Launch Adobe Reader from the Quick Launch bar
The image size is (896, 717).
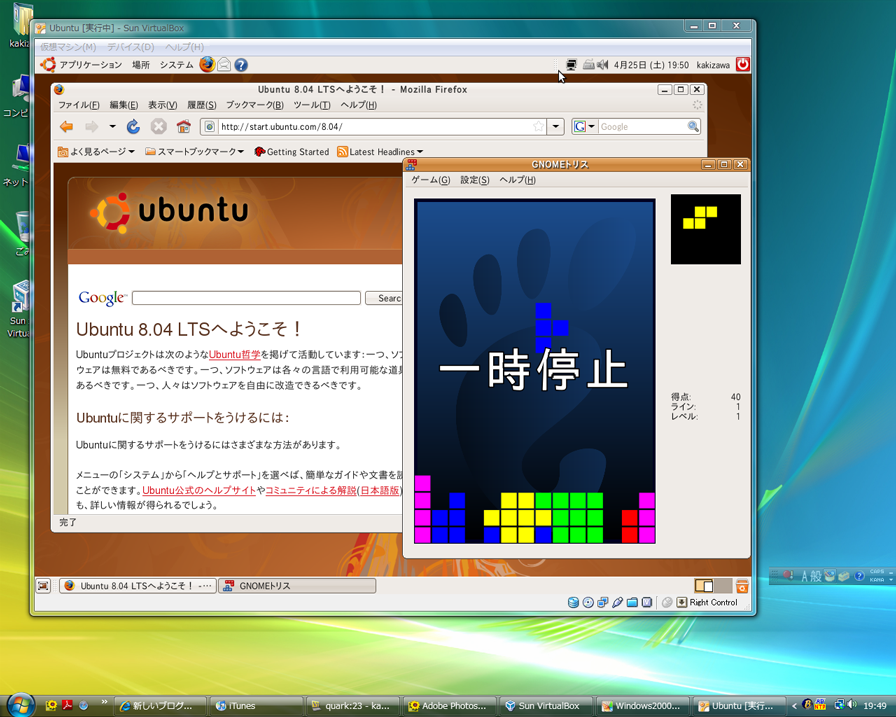tap(67, 706)
